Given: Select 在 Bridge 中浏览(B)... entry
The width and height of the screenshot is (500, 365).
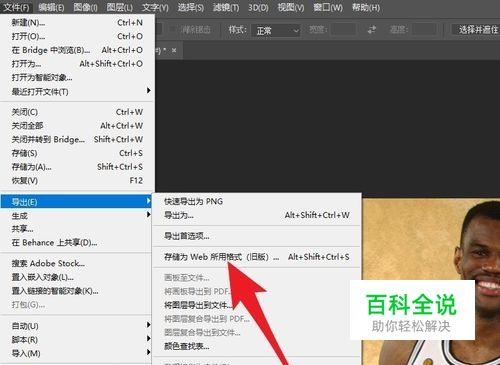Looking at the screenshot, I should (77, 50).
